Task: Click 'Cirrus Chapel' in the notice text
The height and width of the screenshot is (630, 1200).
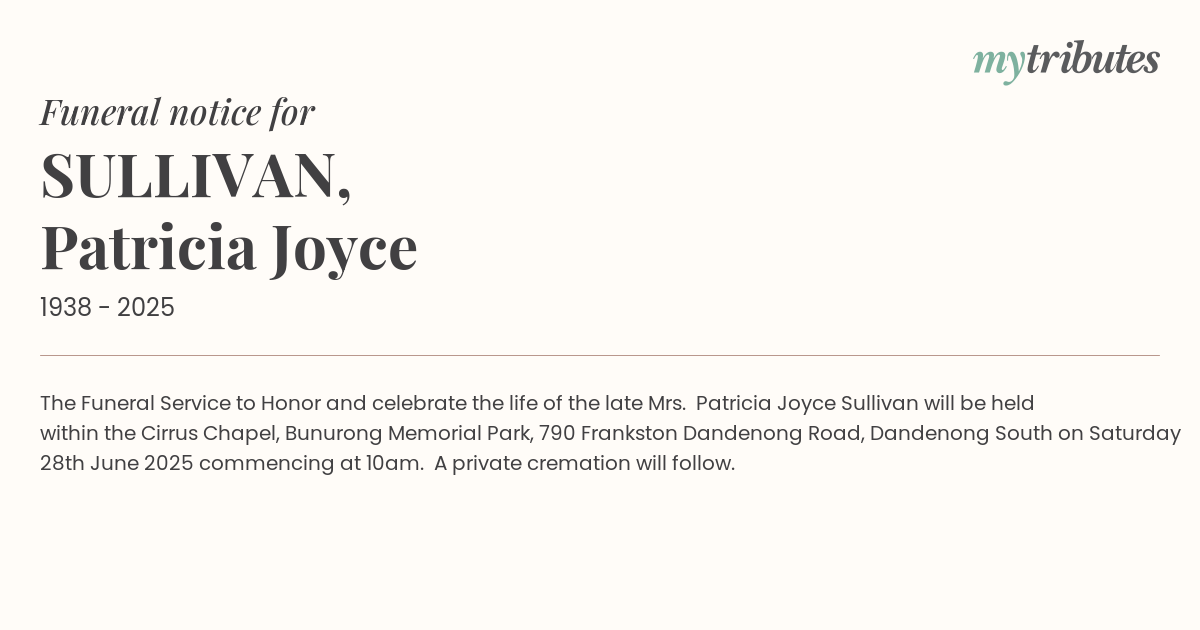Action: [x=209, y=434]
